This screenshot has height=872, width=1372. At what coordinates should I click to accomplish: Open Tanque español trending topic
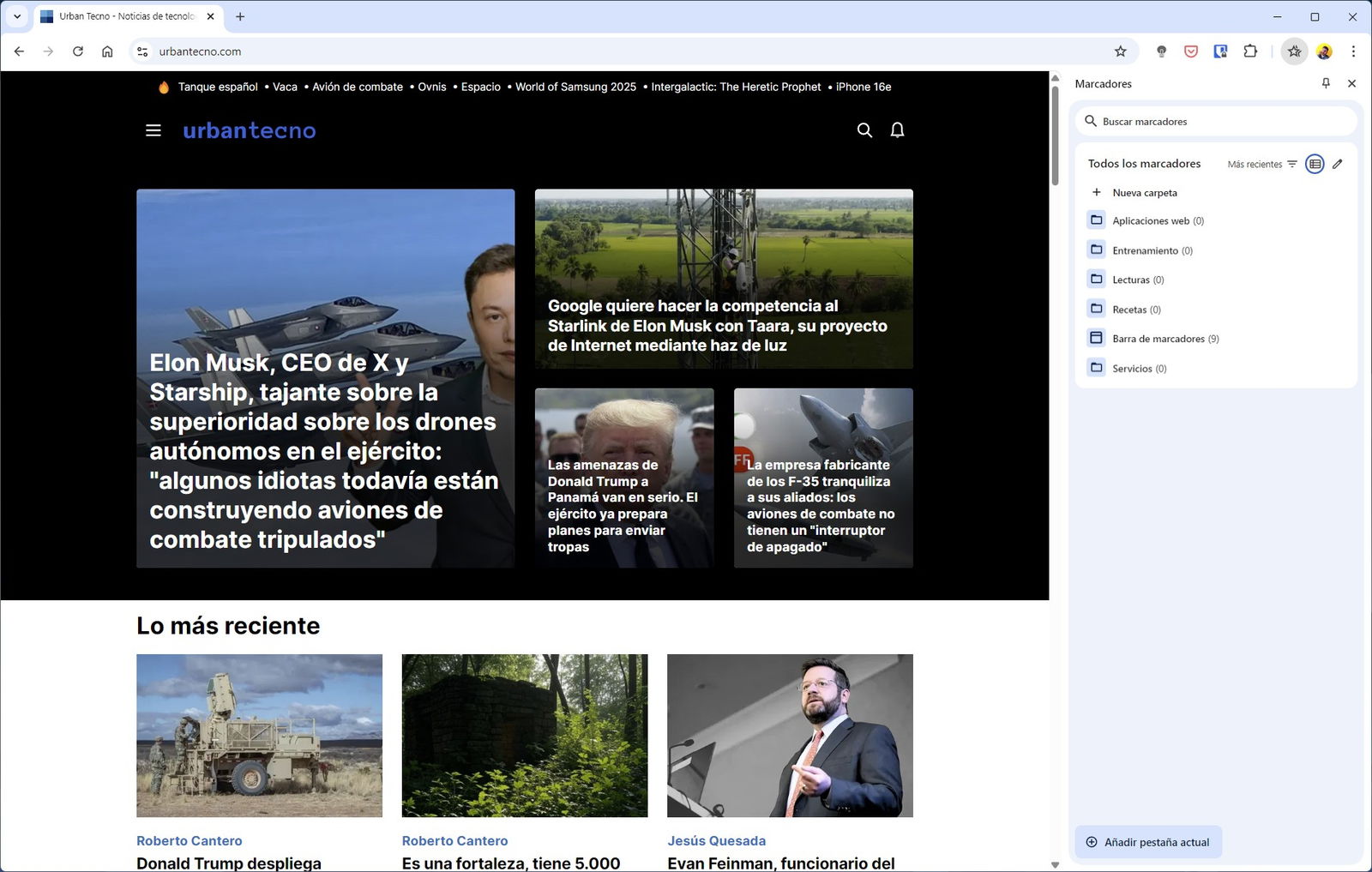tap(218, 87)
